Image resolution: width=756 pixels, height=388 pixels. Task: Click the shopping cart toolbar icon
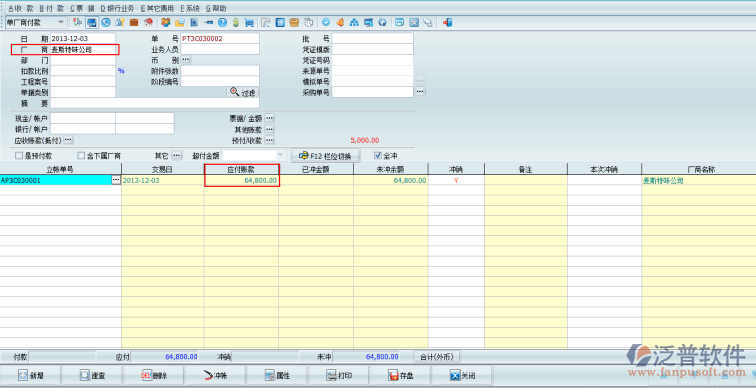coord(249,22)
